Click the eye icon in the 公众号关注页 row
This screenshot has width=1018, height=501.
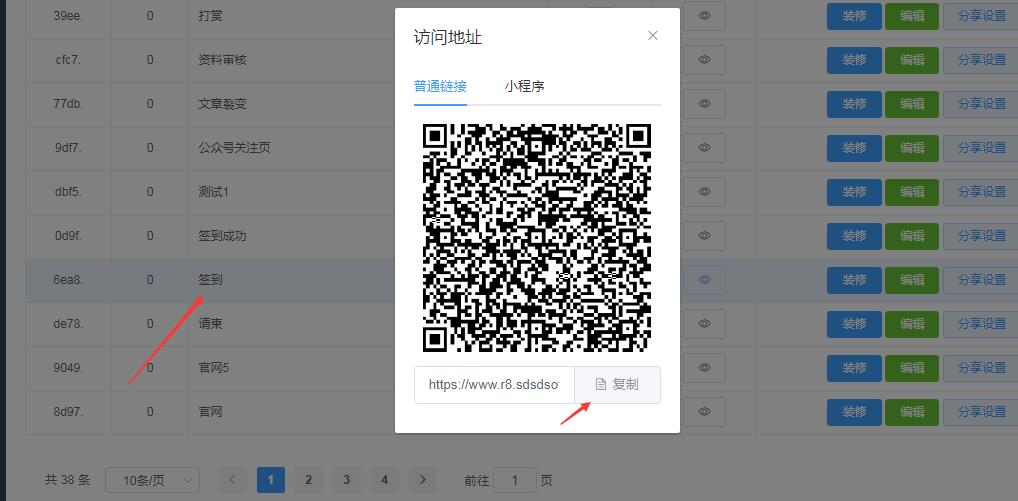(x=704, y=147)
